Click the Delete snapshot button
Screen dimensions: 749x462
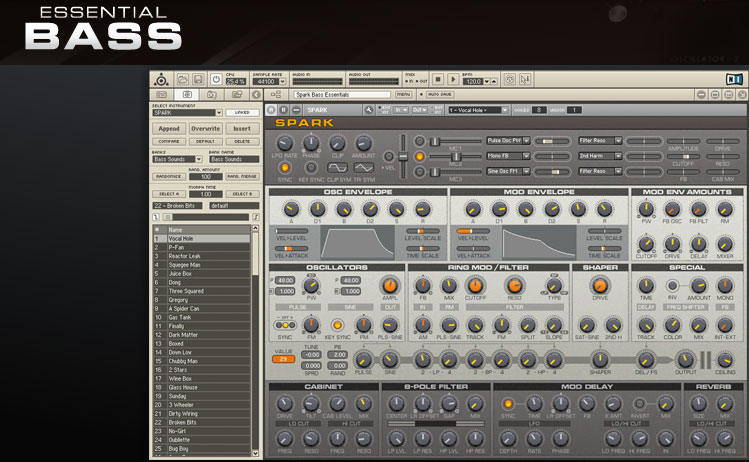tap(242, 141)
